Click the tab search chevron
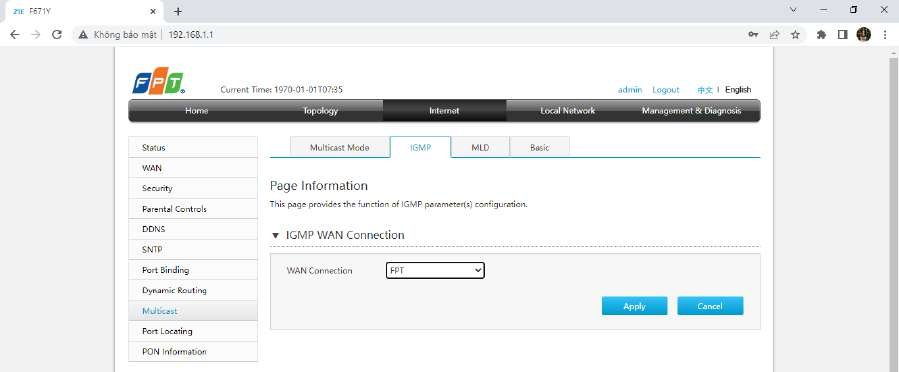The width and height of the screenshot is (899, 372). (794, 10)
